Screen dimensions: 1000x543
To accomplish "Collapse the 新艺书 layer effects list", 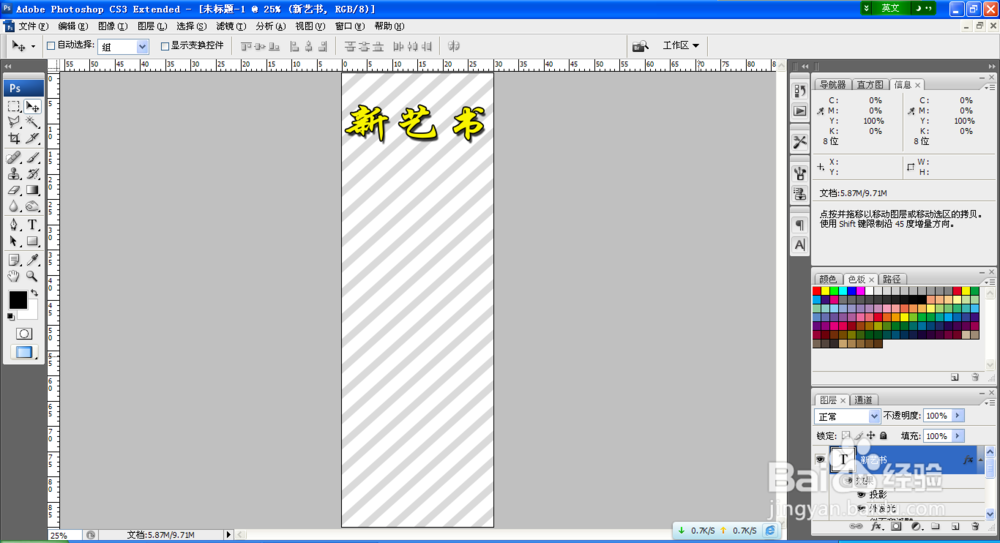I will tap(981, 459).
